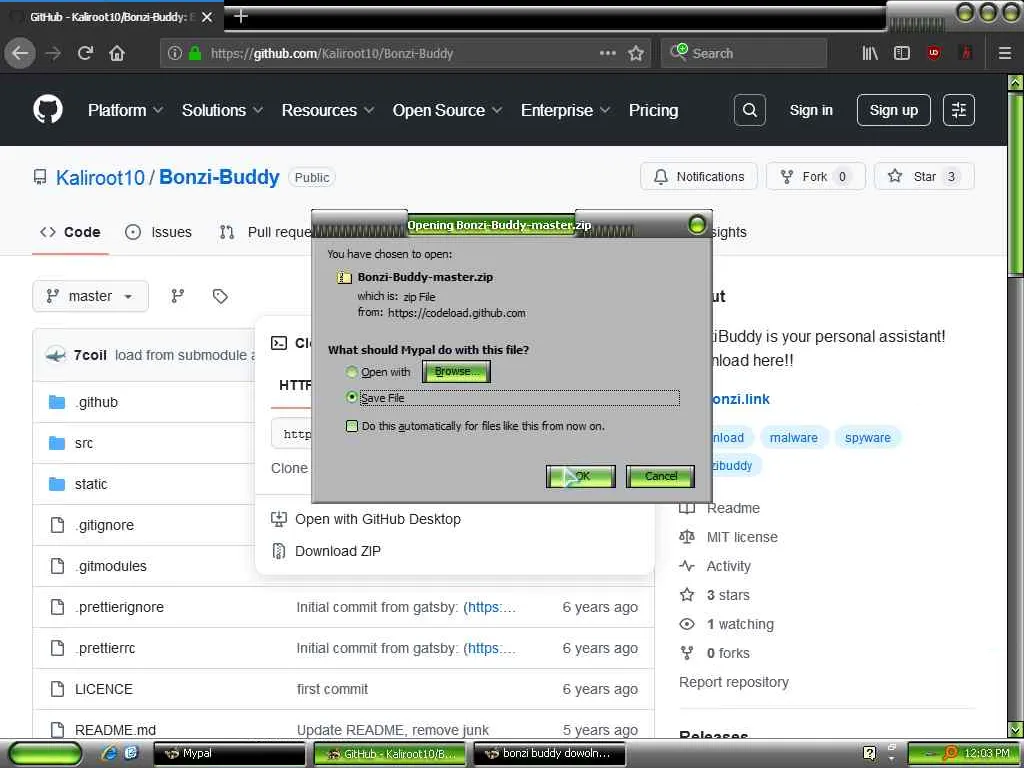This screenshot has height=768, width=1024.
Task: Star the repository
Action: 924,176
